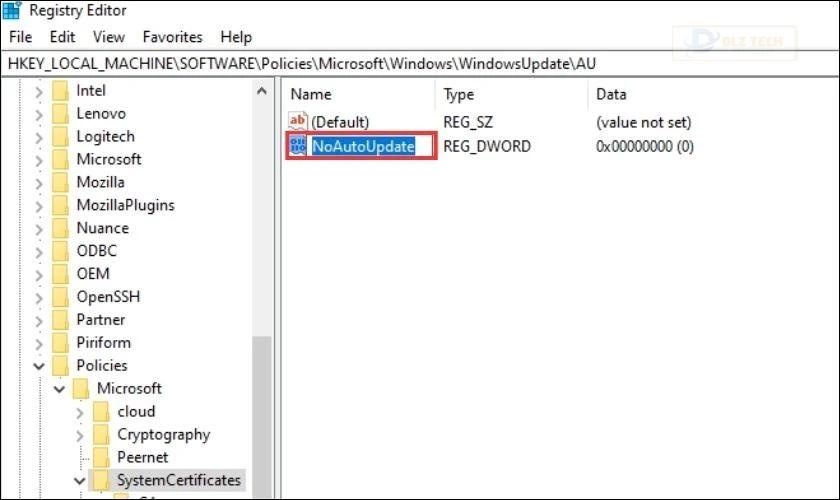Viewport: 840px width, 500px height.
Task: Open the File menu
Action: (20, 37)
